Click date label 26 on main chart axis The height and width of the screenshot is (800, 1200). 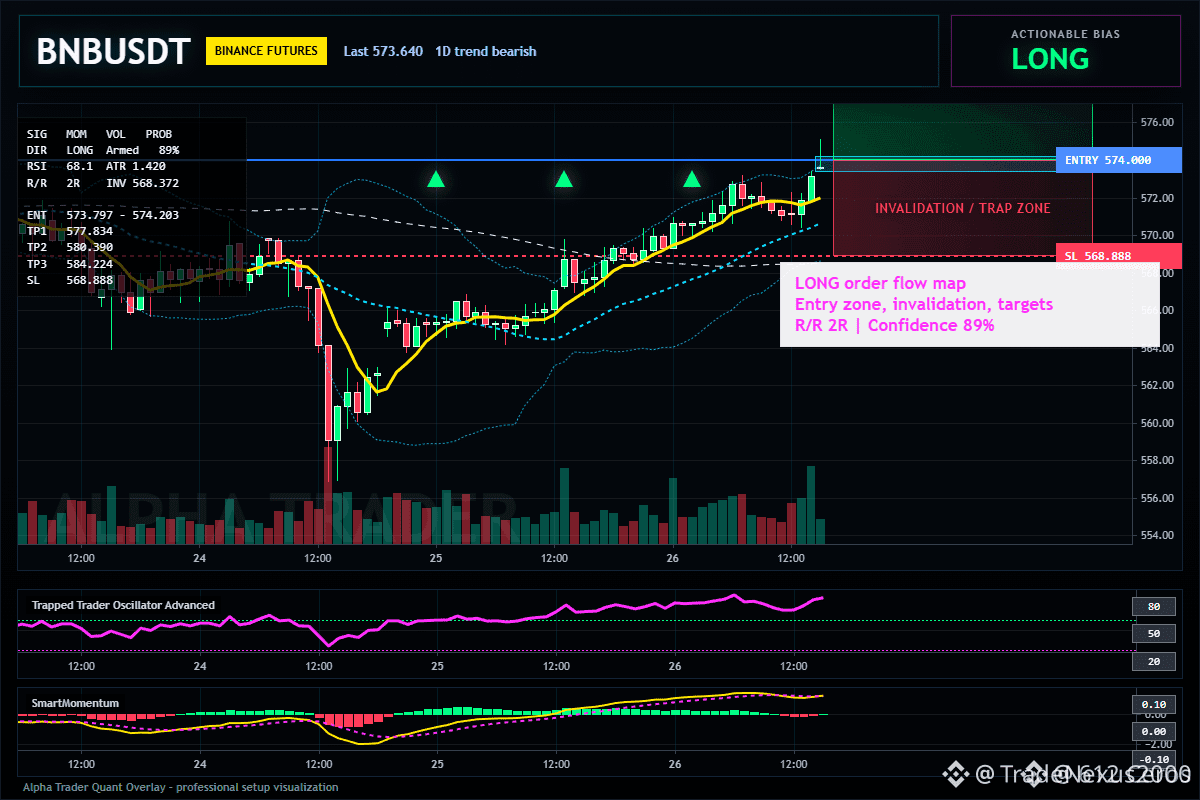coord(674,558)
